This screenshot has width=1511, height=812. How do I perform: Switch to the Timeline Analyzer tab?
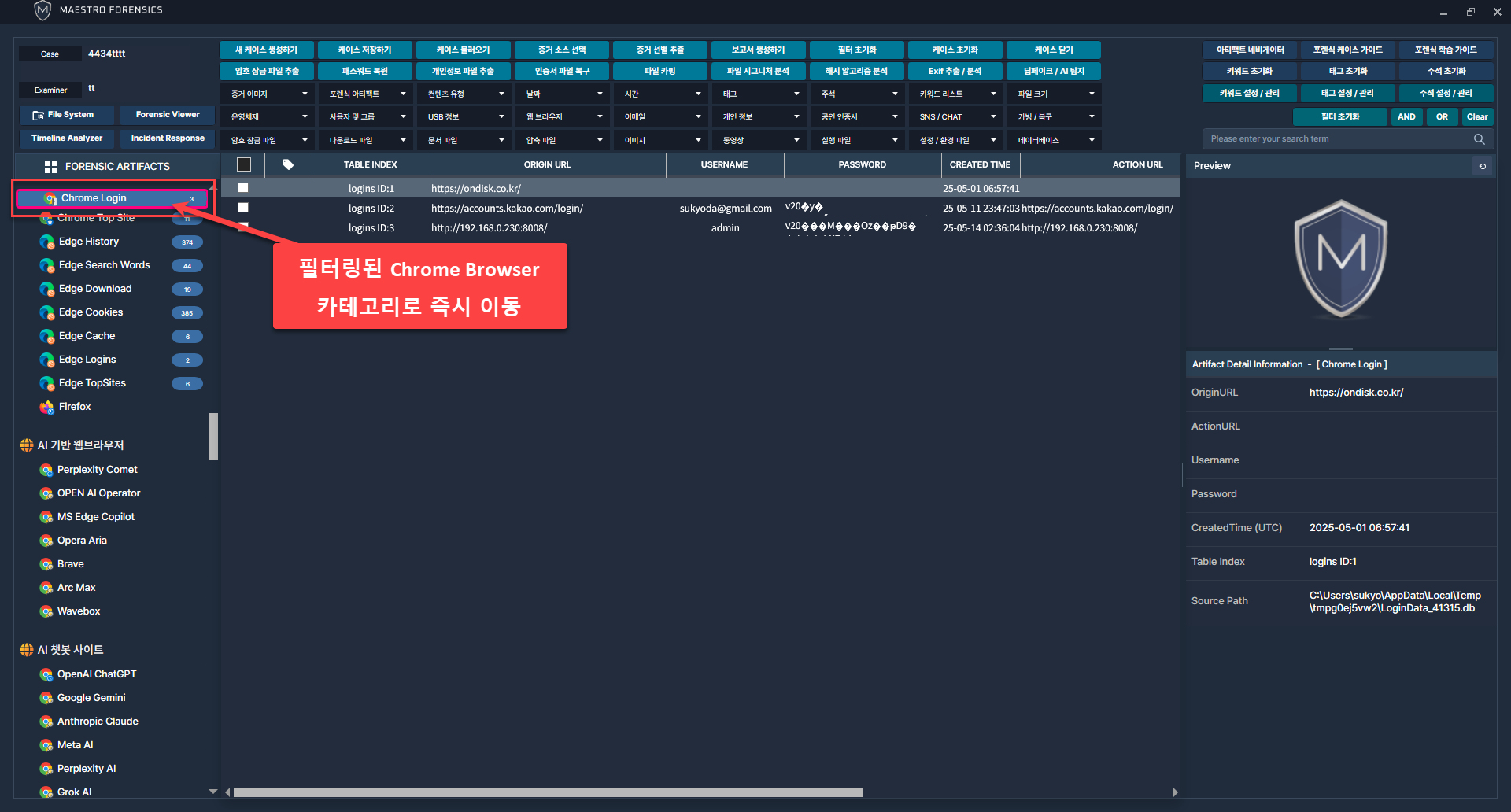[67, 138]
